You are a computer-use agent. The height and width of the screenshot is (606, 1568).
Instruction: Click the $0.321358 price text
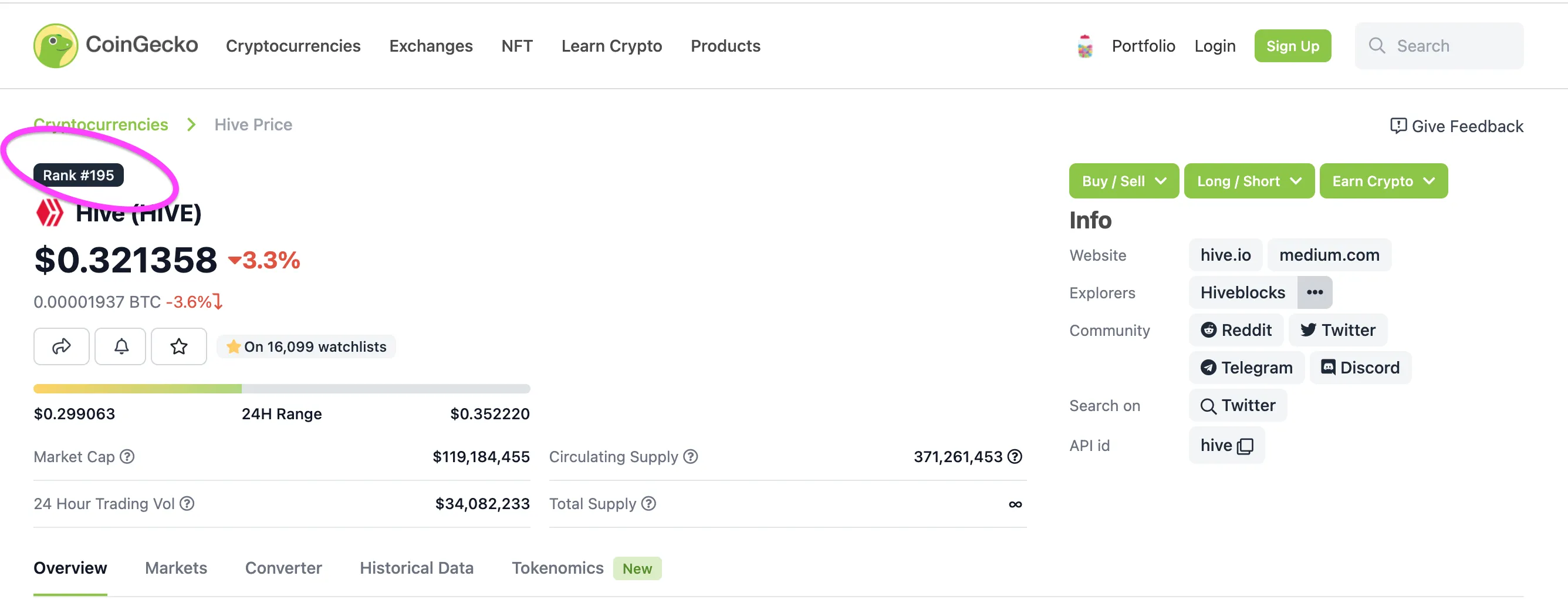(x=126, y=260)
